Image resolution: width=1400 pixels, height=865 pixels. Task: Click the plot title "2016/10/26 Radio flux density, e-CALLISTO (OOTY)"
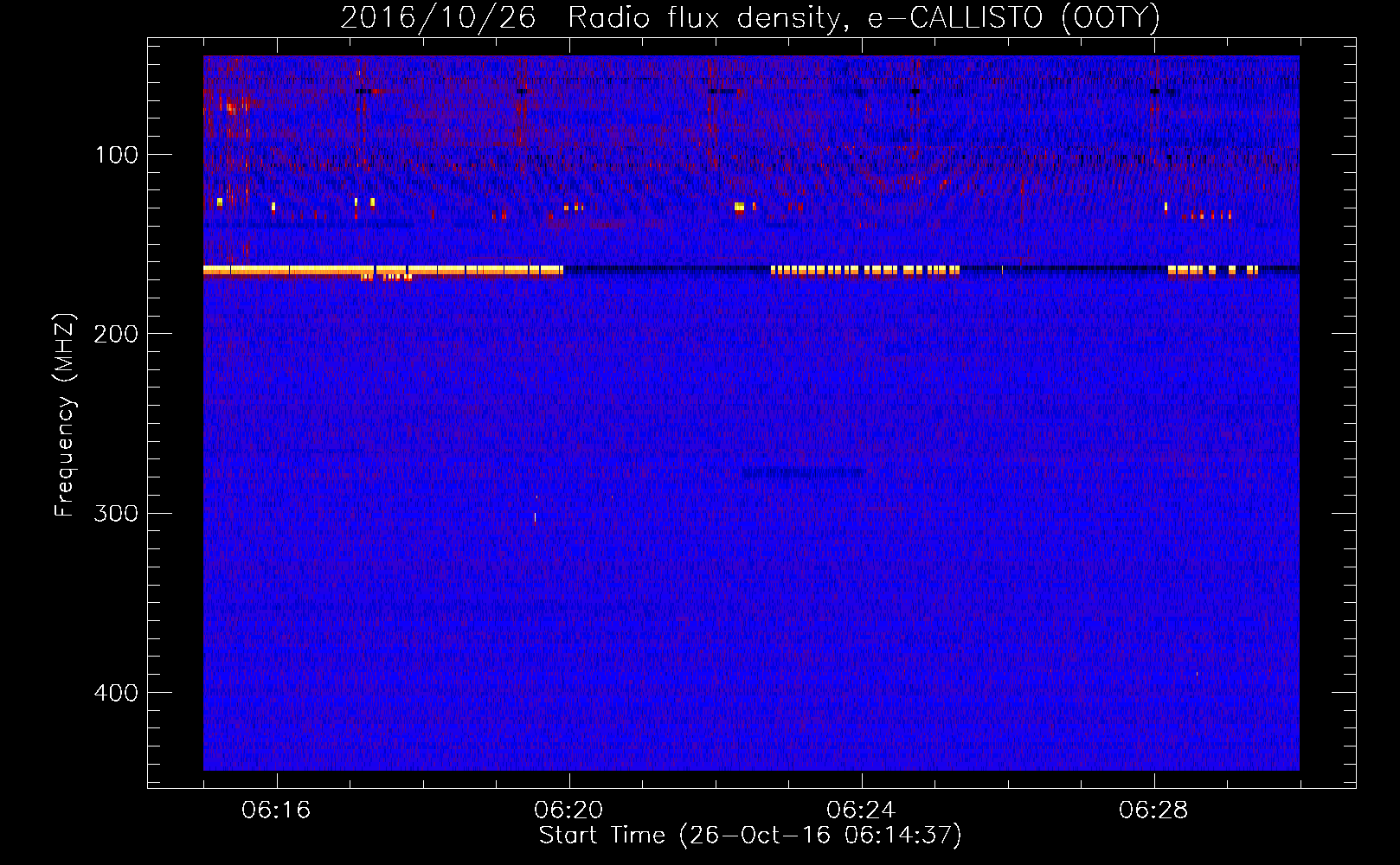[x=750, y=17]
